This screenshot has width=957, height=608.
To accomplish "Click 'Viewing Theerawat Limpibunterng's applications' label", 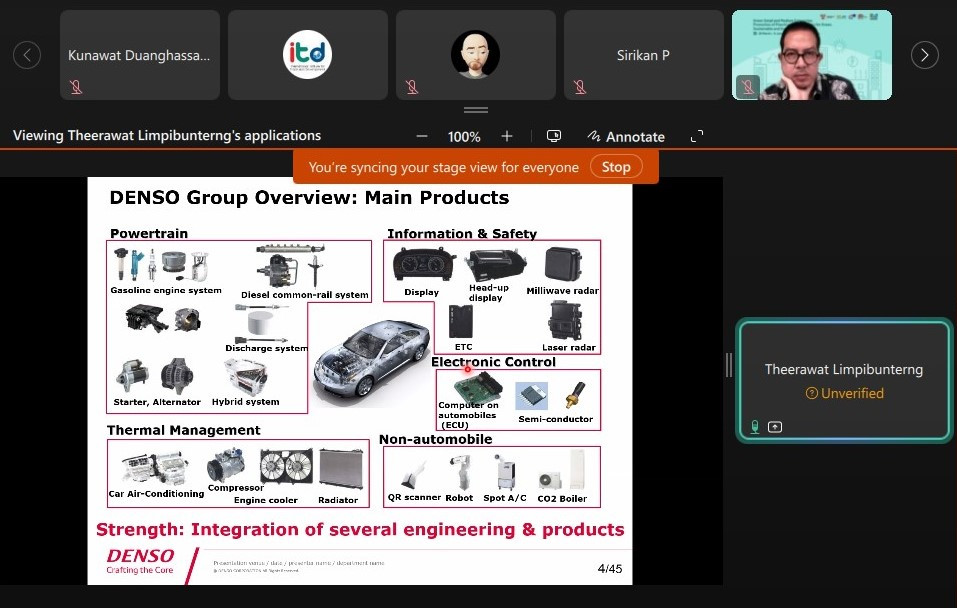I will pos(167,136).
